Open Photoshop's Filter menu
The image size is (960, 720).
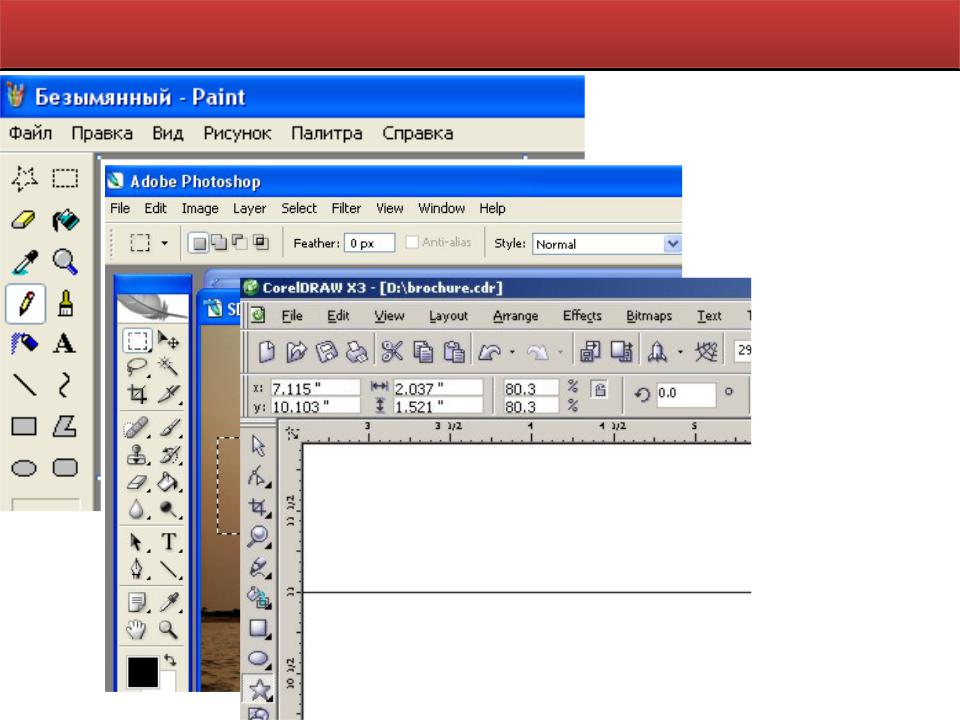tap(346, 208)
